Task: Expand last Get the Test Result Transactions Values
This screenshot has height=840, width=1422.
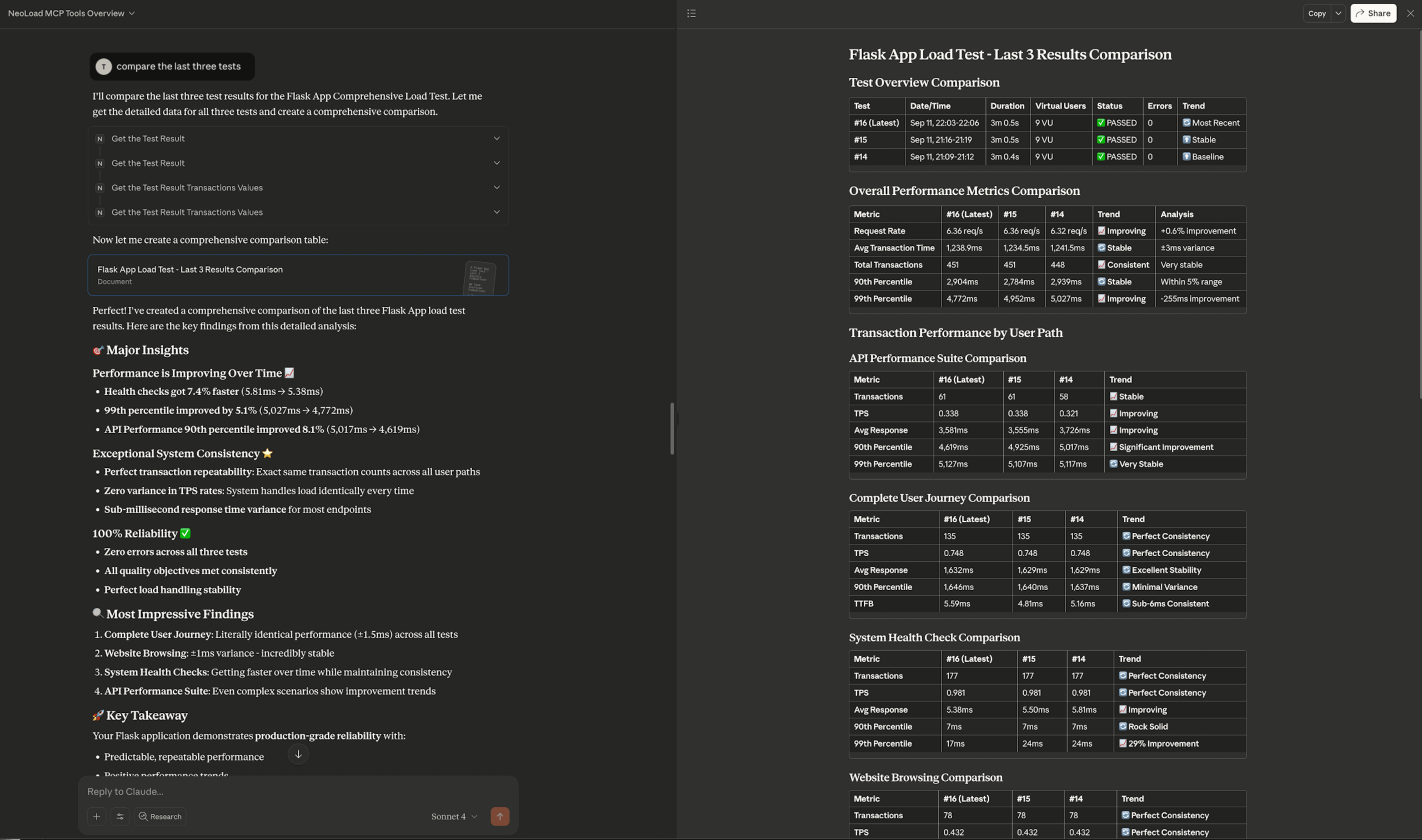Action: [x=496, y=212]
